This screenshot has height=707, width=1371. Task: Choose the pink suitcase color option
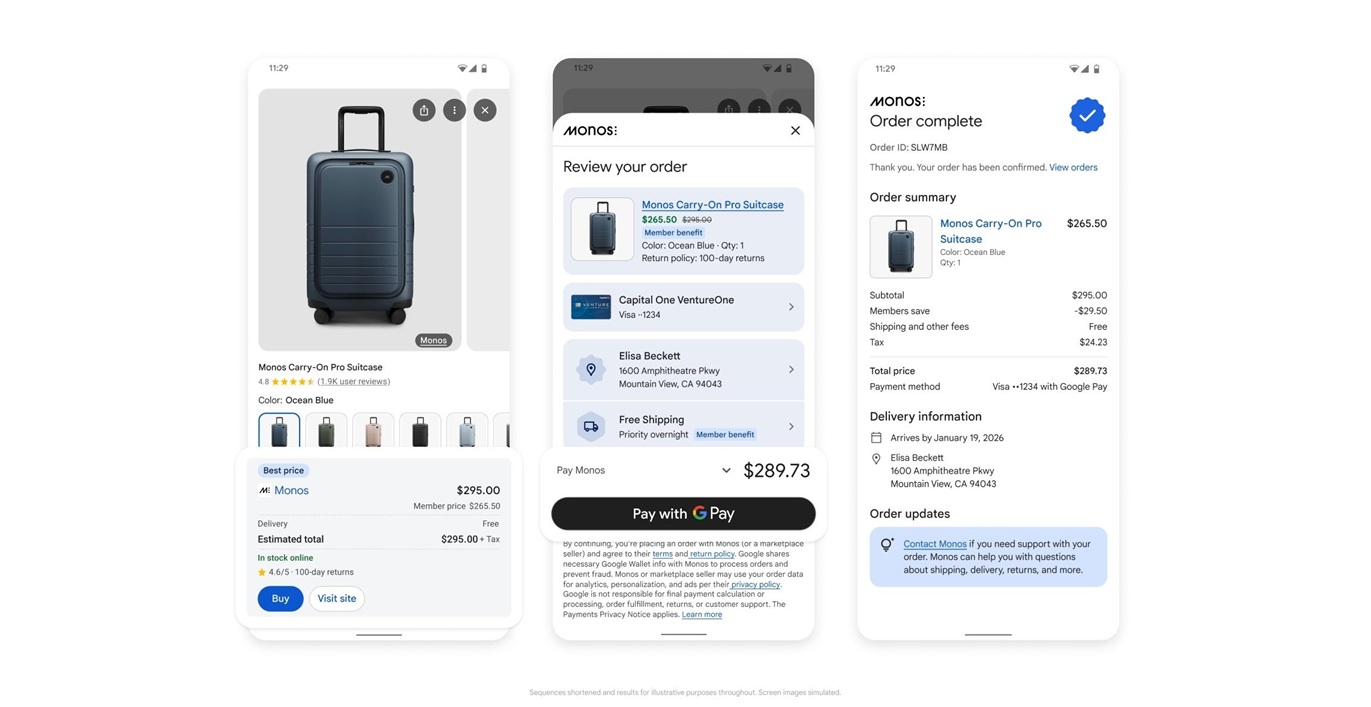click(x=373, y=430)
